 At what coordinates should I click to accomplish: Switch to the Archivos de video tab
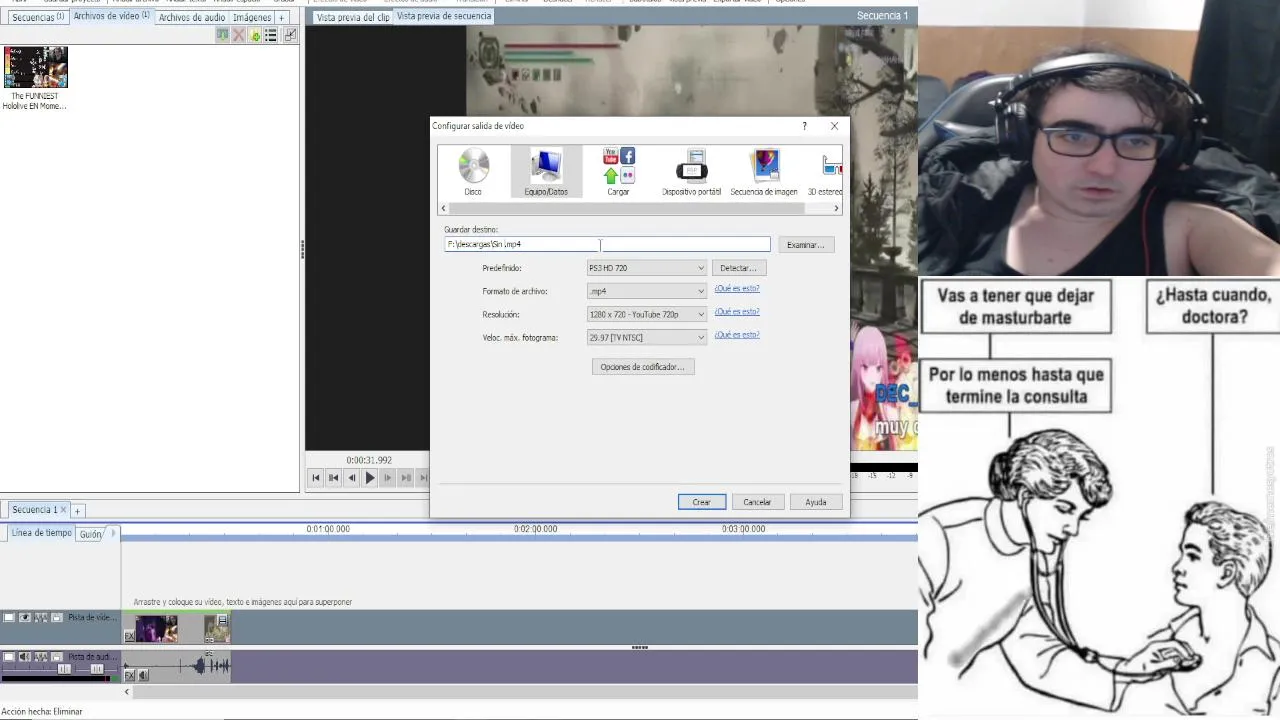coord(111,16)
